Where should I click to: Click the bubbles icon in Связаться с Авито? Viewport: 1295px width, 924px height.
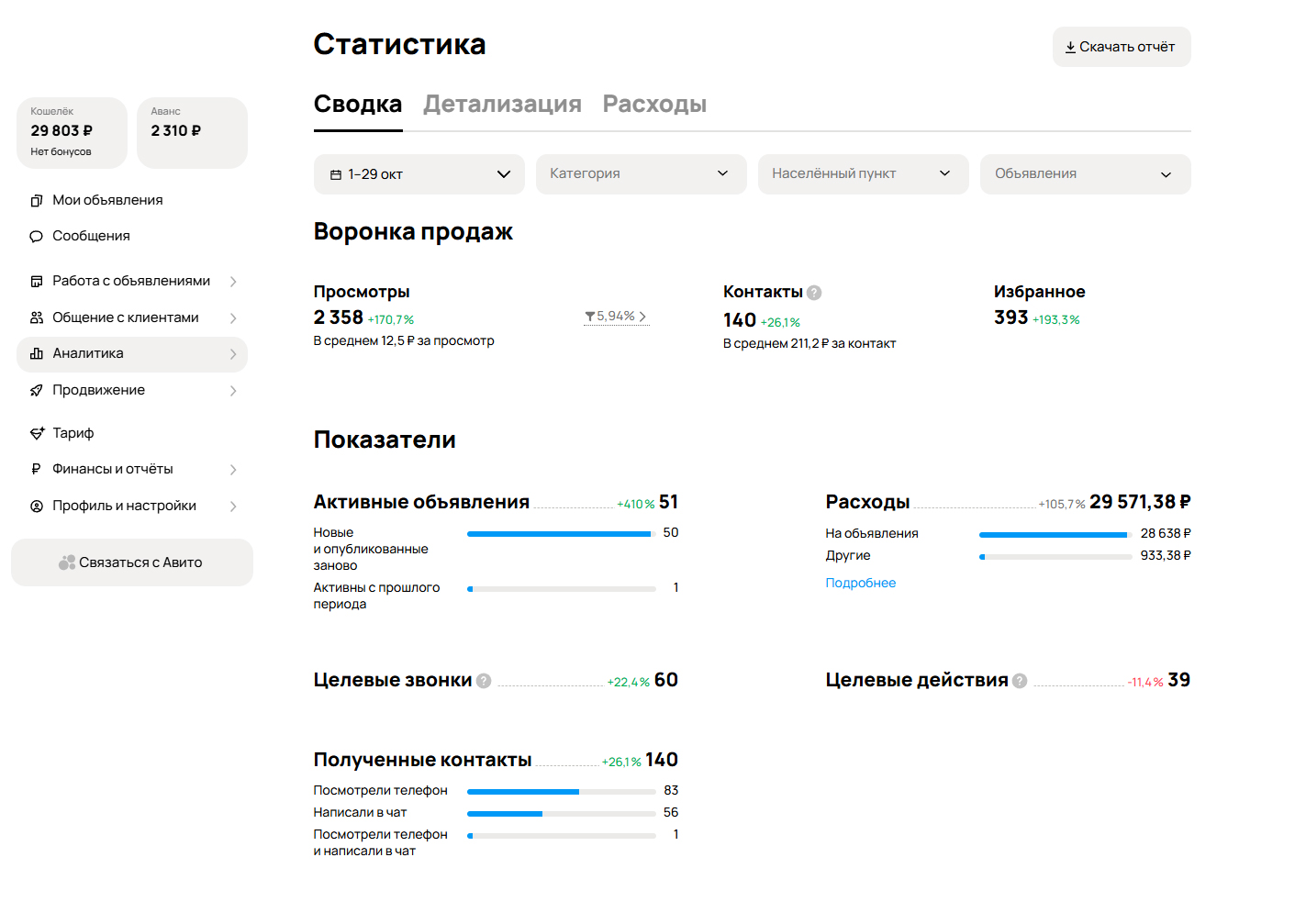point(67,562)
